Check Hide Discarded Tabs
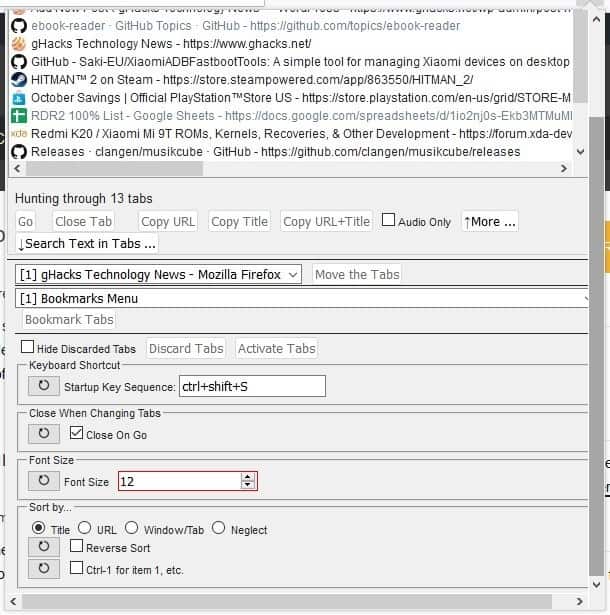Viewport: 610px width, 615px height. [27, 347]
